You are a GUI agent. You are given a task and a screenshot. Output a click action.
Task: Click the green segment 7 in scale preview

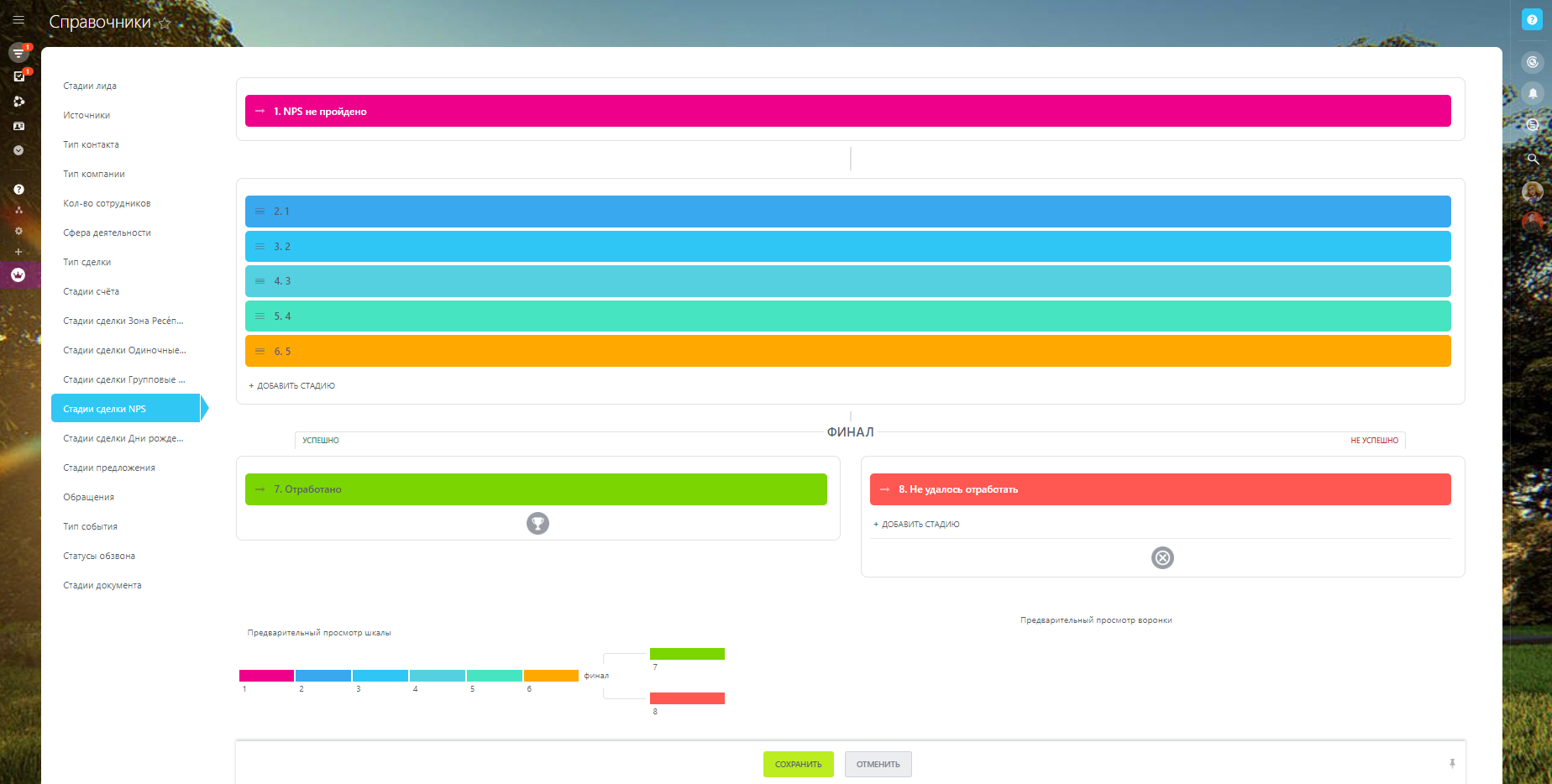pyautogui.click(x=687, y=654)
